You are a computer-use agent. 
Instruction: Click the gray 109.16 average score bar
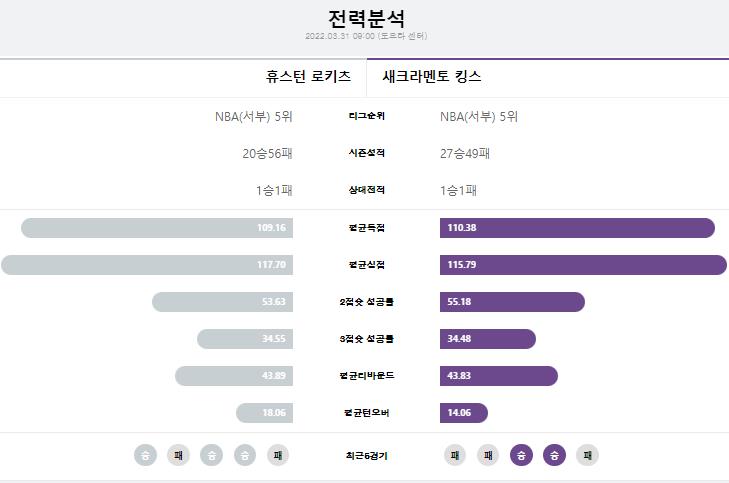point(157,228)
